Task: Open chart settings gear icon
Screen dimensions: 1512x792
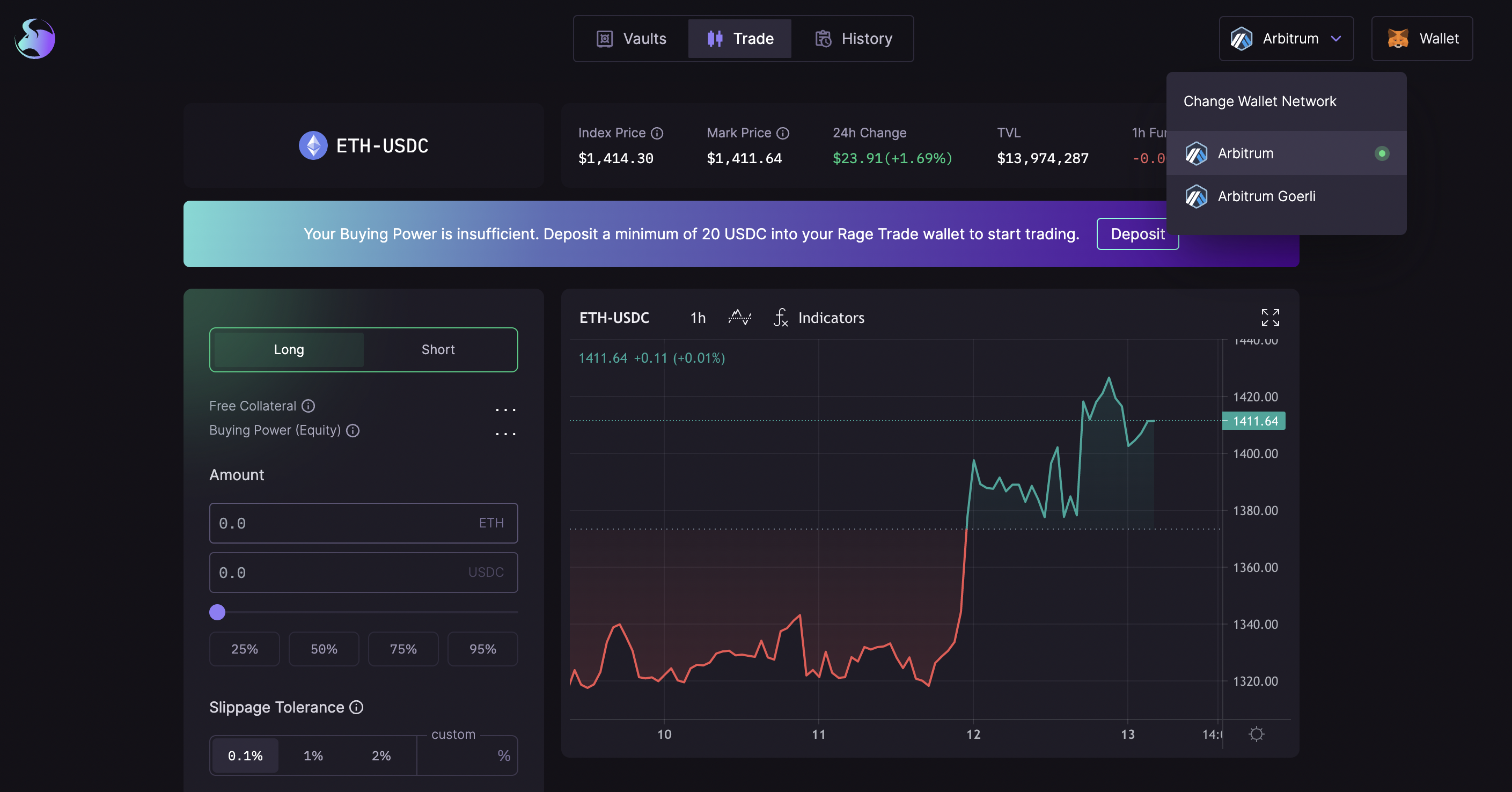Action: [x=1256, y=734]
